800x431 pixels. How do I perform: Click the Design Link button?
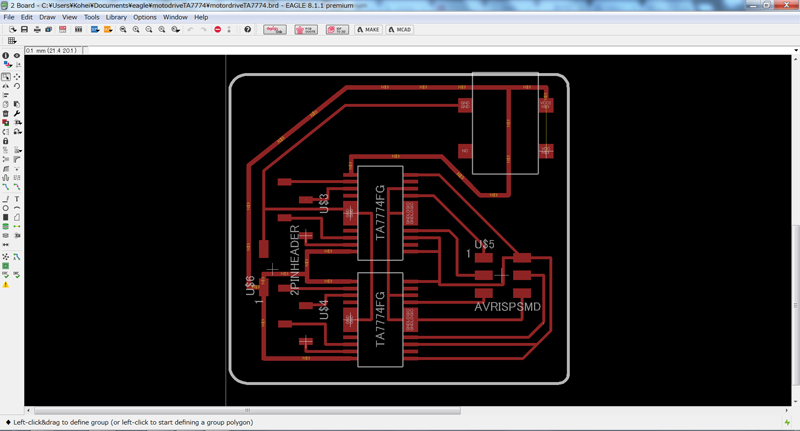click(x=275, y=30)
